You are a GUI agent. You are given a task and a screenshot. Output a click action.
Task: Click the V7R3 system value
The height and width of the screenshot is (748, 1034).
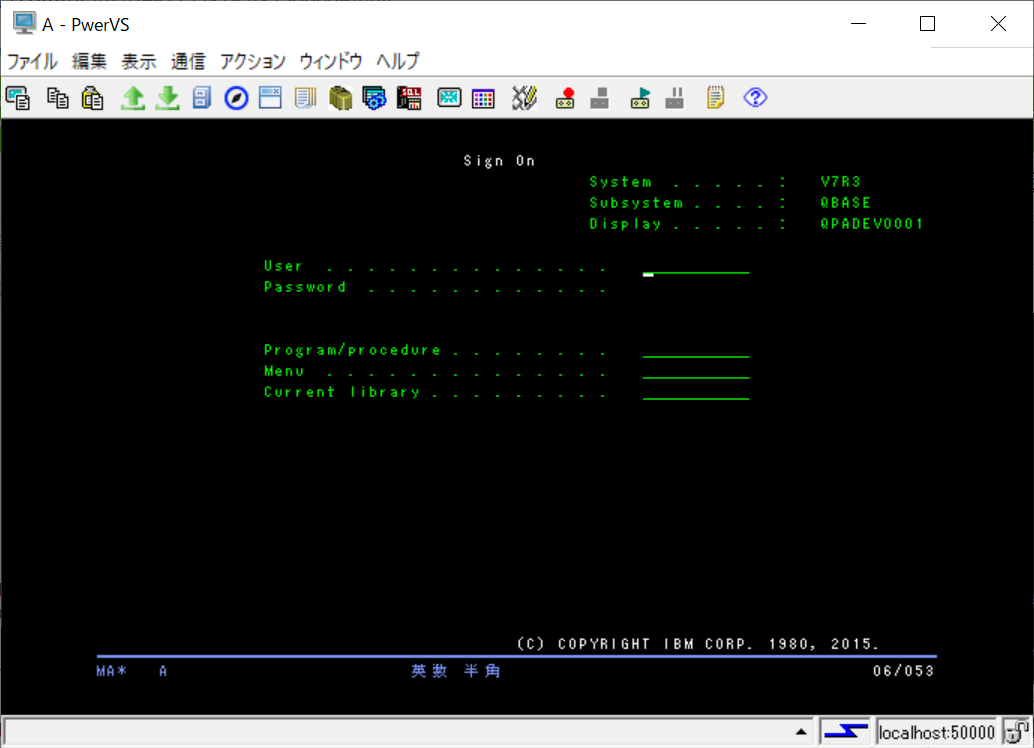click(841, 181)
